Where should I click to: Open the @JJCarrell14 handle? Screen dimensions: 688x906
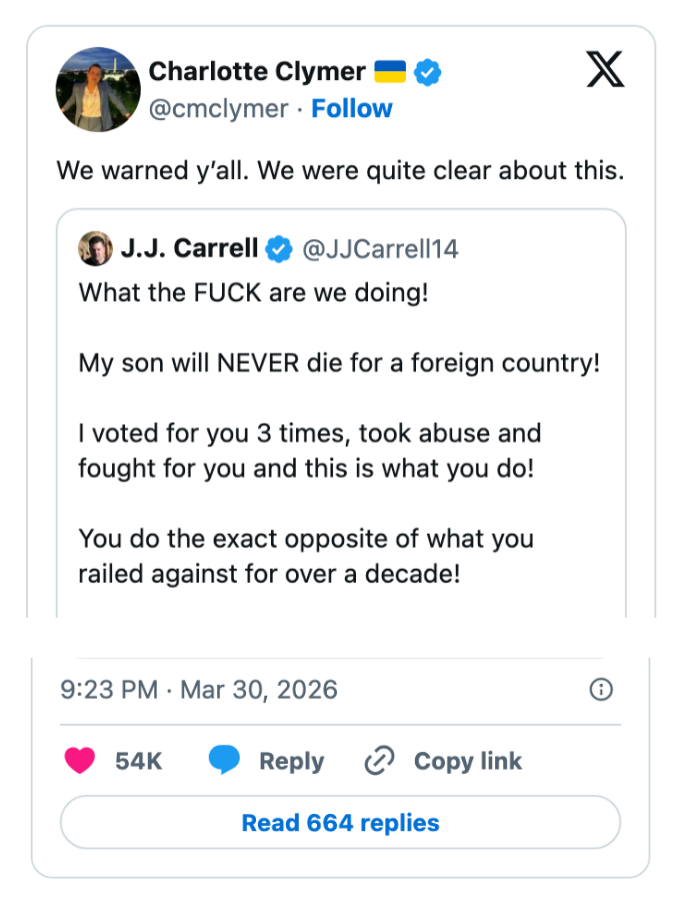pyautogui.click(x=380, y=249)
